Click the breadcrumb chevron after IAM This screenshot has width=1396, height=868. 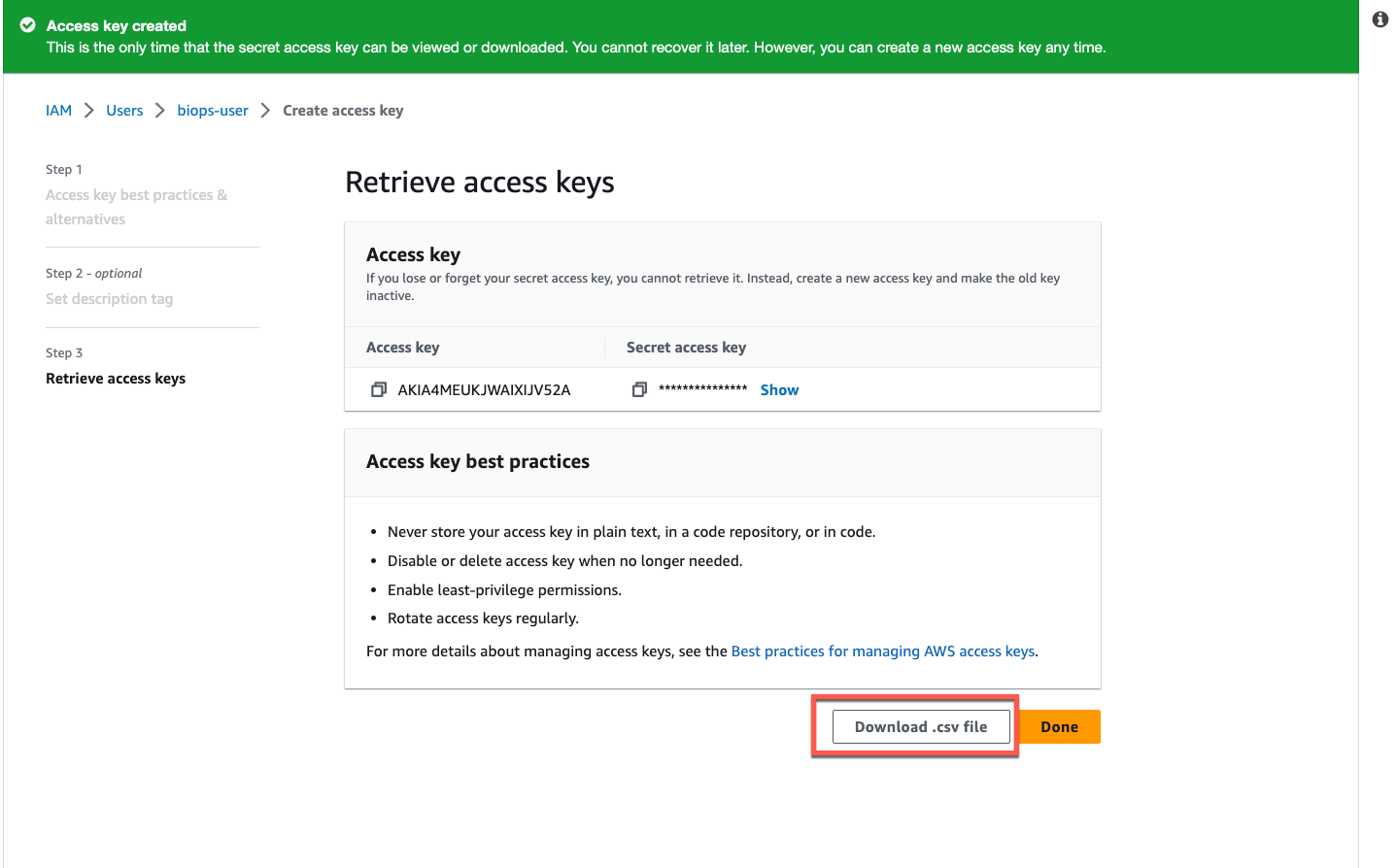tap(88, 111)
